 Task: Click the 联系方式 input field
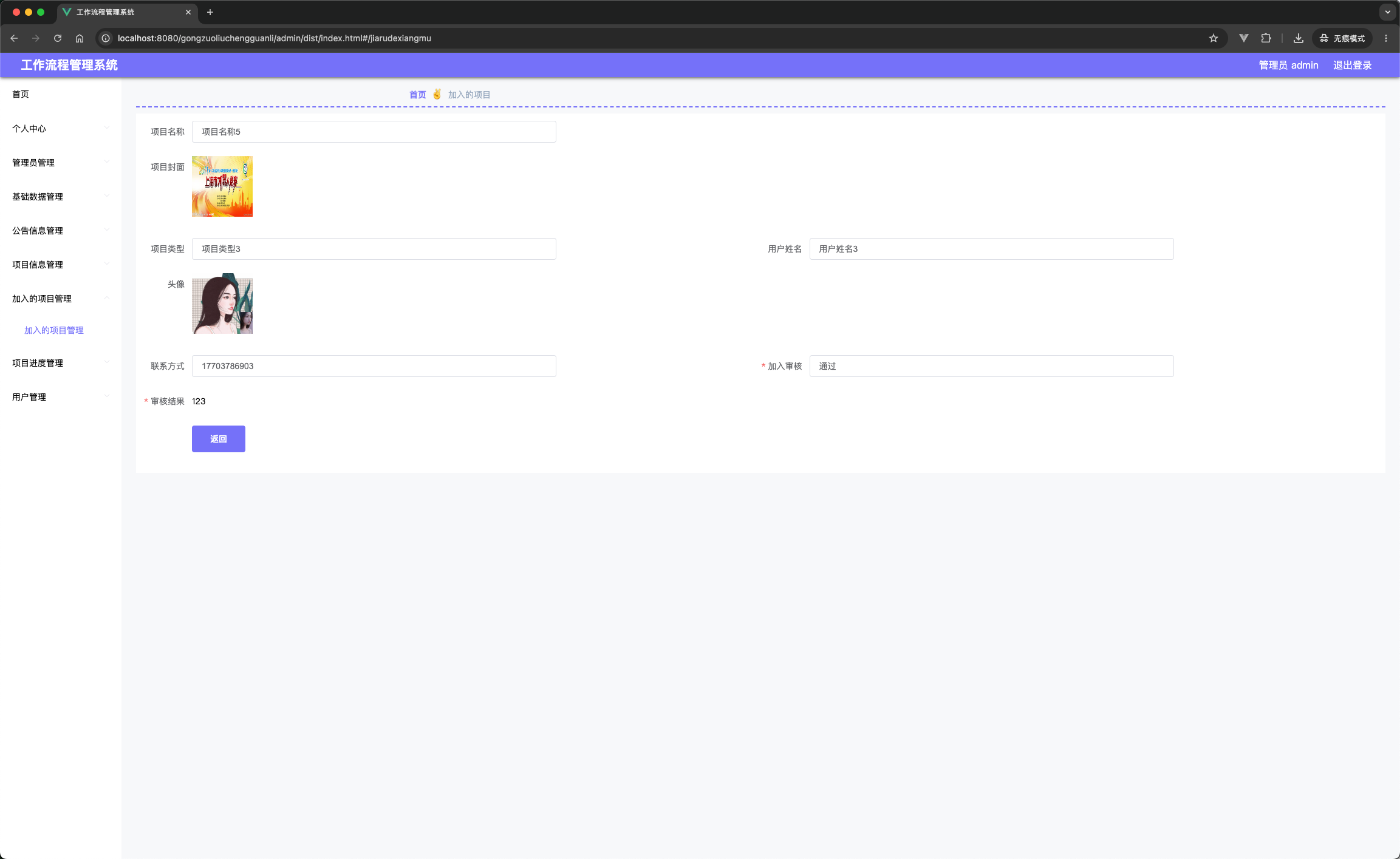374,366
